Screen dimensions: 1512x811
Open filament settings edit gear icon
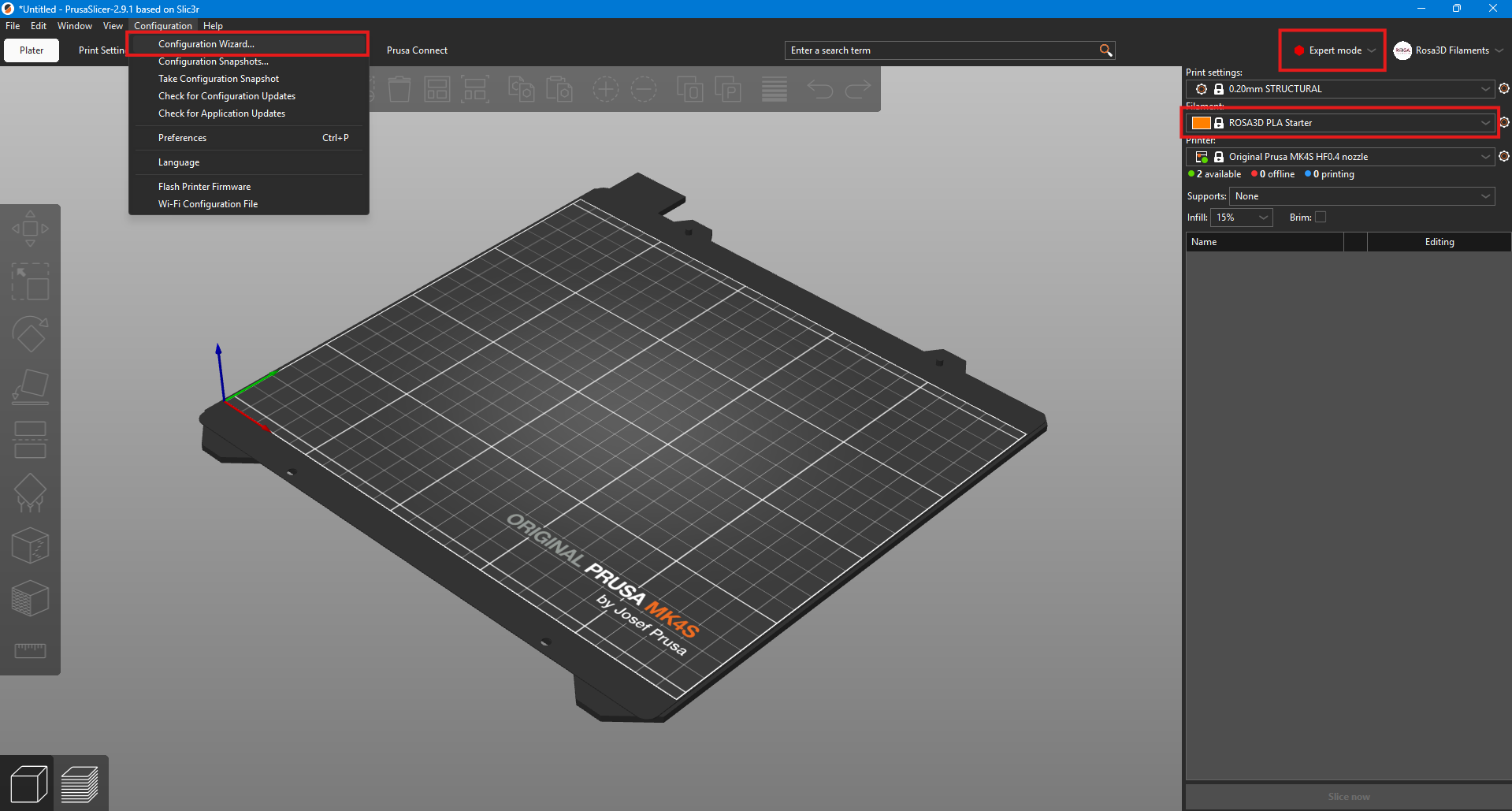coord(1504,122)
